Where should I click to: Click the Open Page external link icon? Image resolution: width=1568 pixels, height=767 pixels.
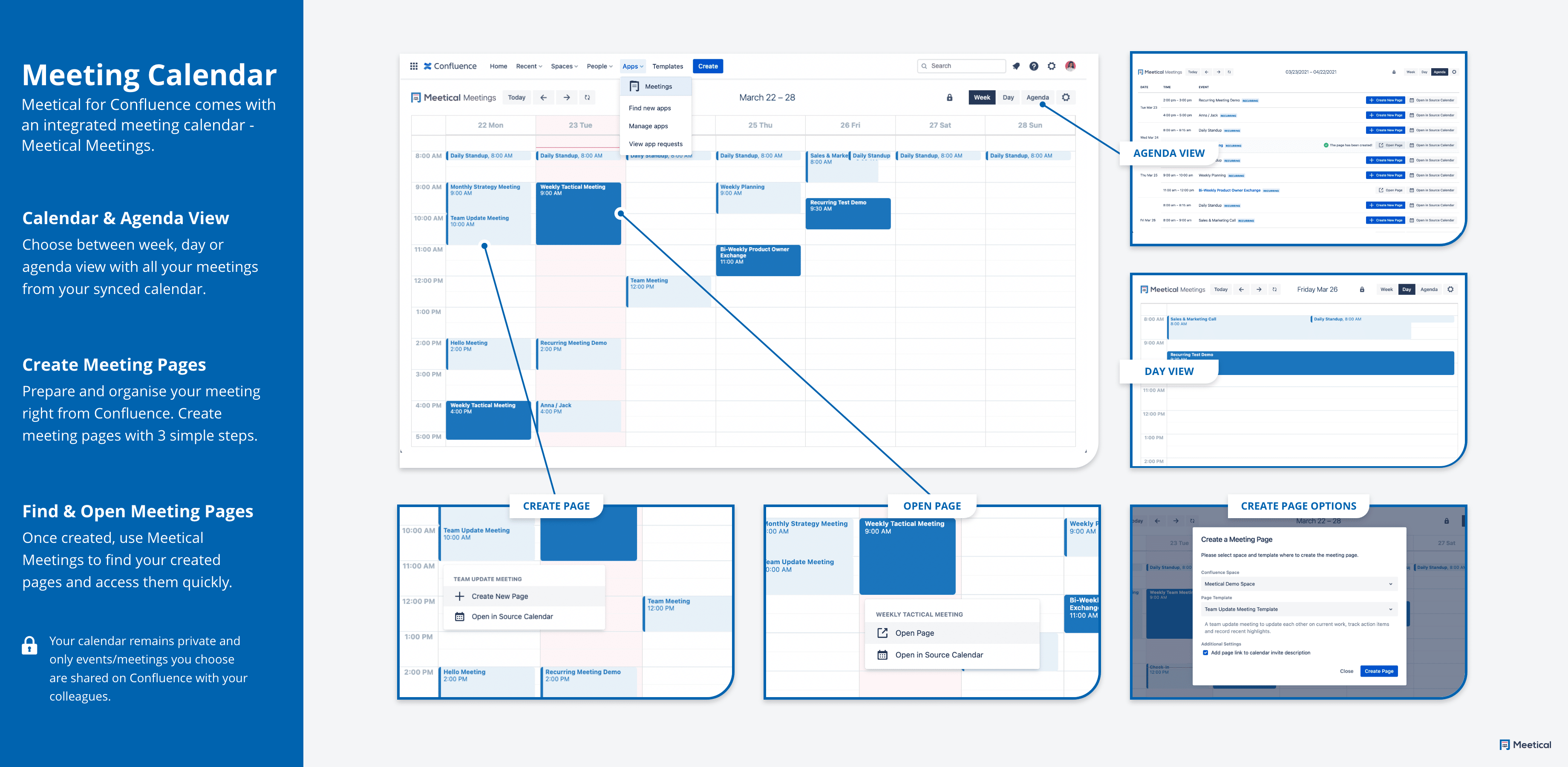click(x=882, y=633)
